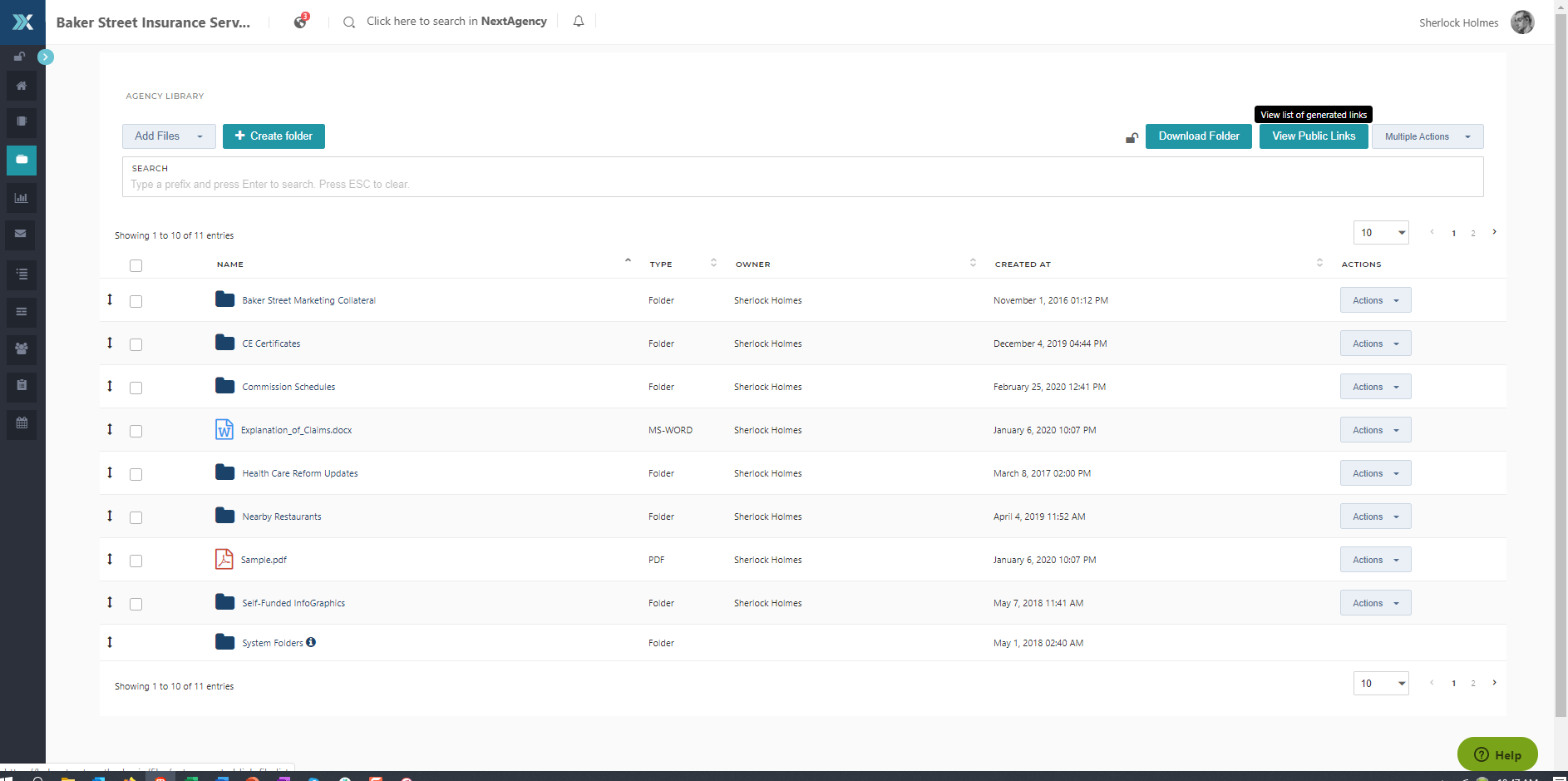The width and height of the screenshot is (1568, 781).
Task: Open the calendar icon in sidebar
Action: click(22, 423)
